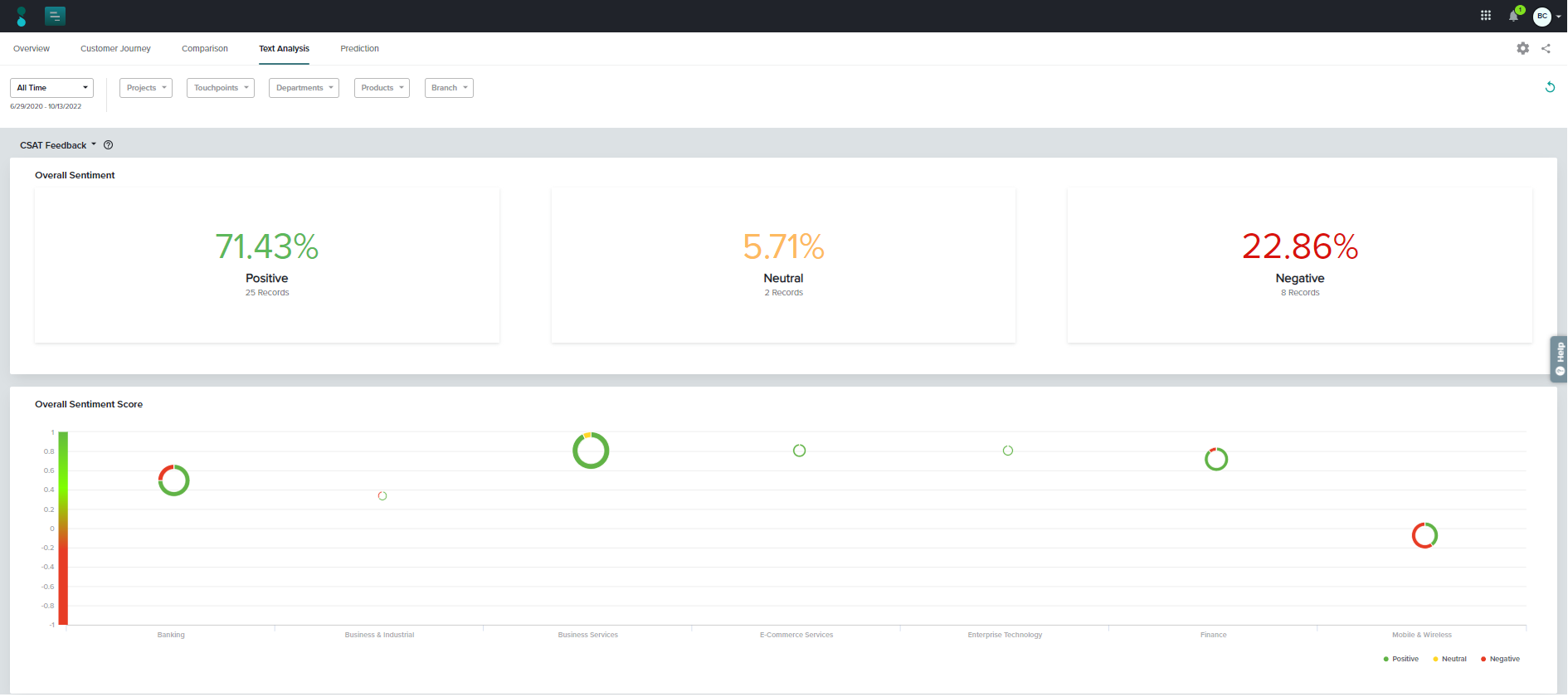Open dashboard settings gear
The height and width of the screenshot is (697, 1568).
click(1522, 49)
